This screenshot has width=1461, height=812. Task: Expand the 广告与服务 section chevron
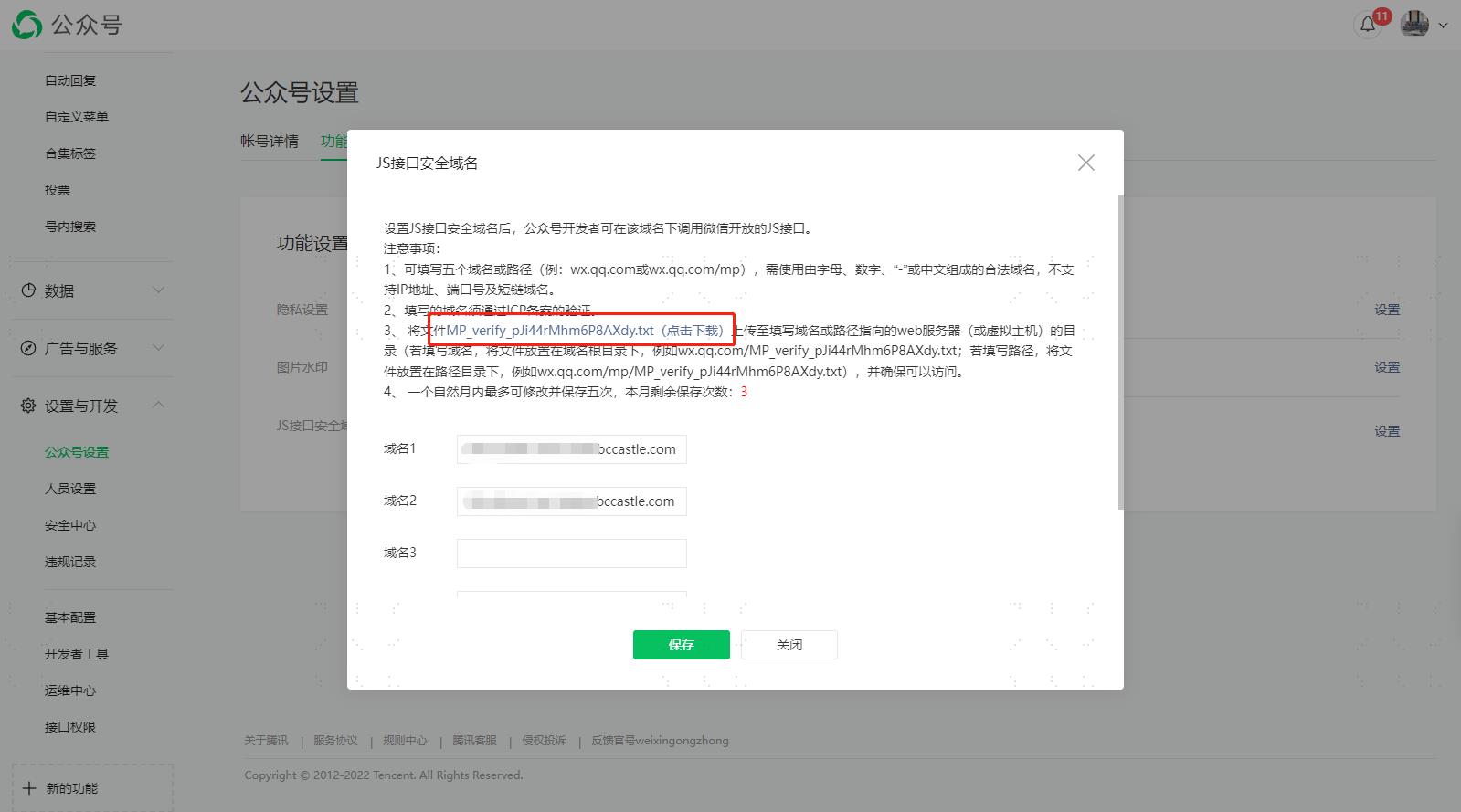[x=158, y=348]
